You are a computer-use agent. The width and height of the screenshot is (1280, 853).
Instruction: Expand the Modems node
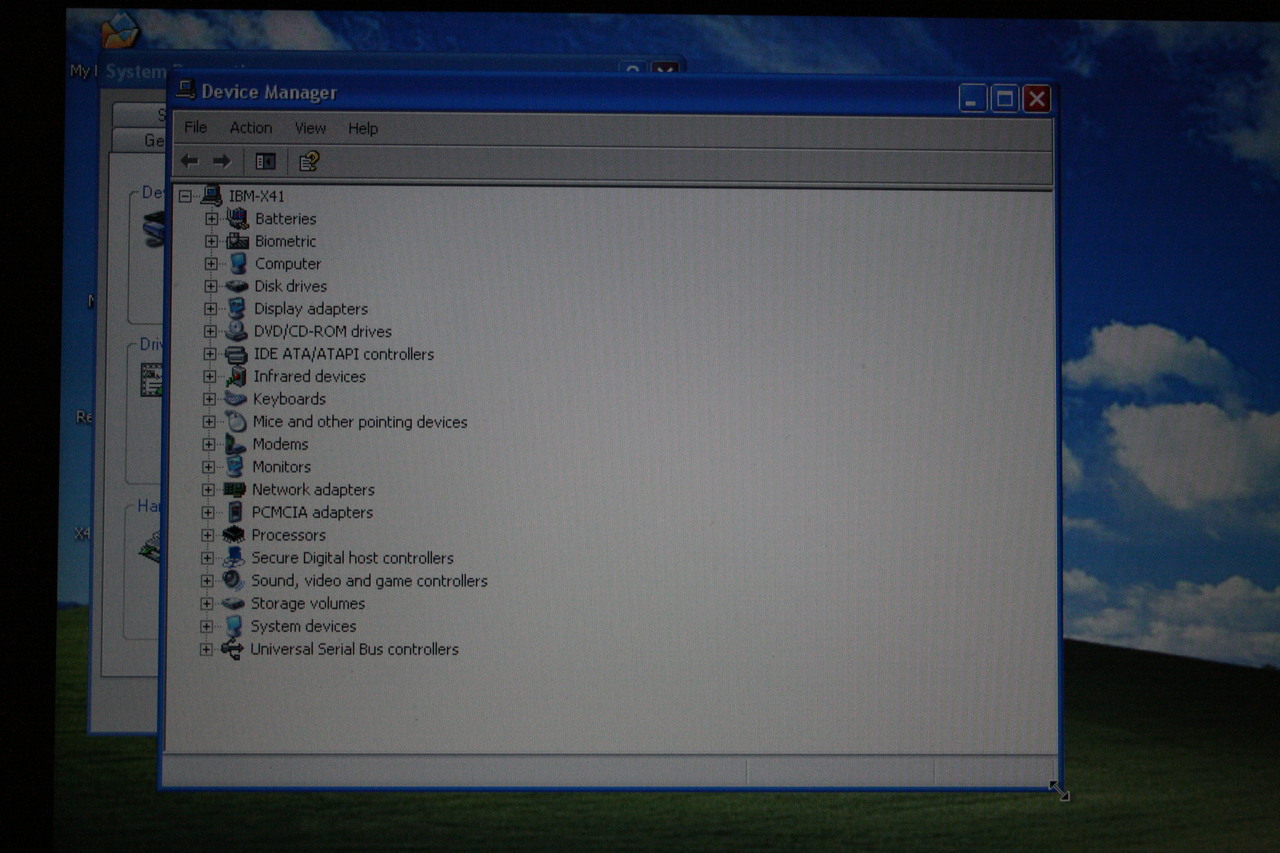(209, 444)
